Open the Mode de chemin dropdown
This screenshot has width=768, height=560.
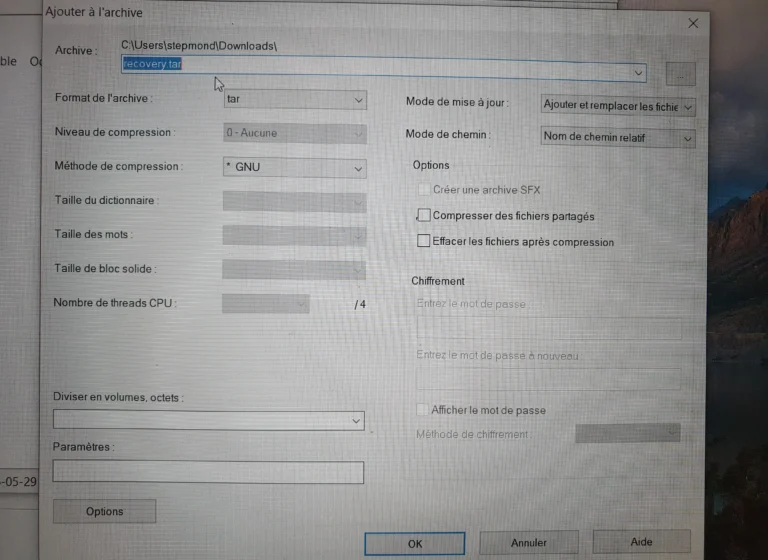pos(618,138)
